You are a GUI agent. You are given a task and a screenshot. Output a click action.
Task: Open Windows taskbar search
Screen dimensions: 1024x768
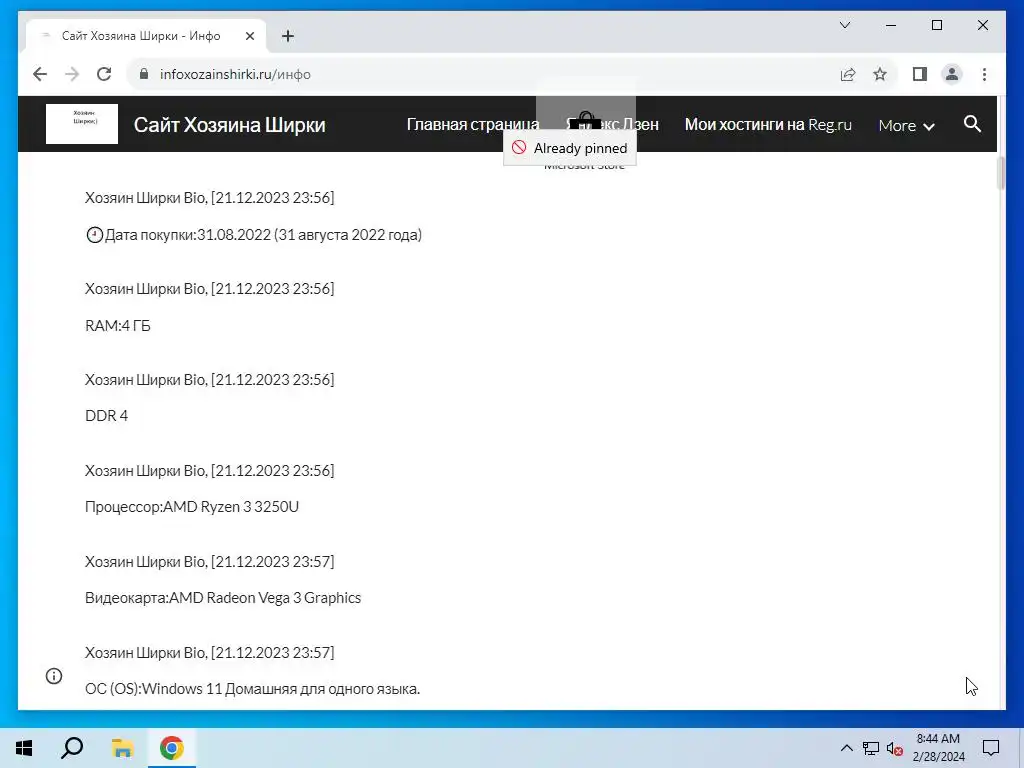(x=72, y=748)
